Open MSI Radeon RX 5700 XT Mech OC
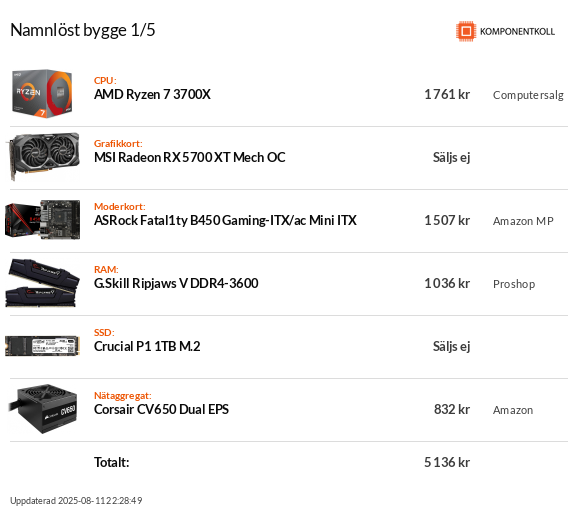The height and width of the screenshot is (514, 577). tap(190, 157)
